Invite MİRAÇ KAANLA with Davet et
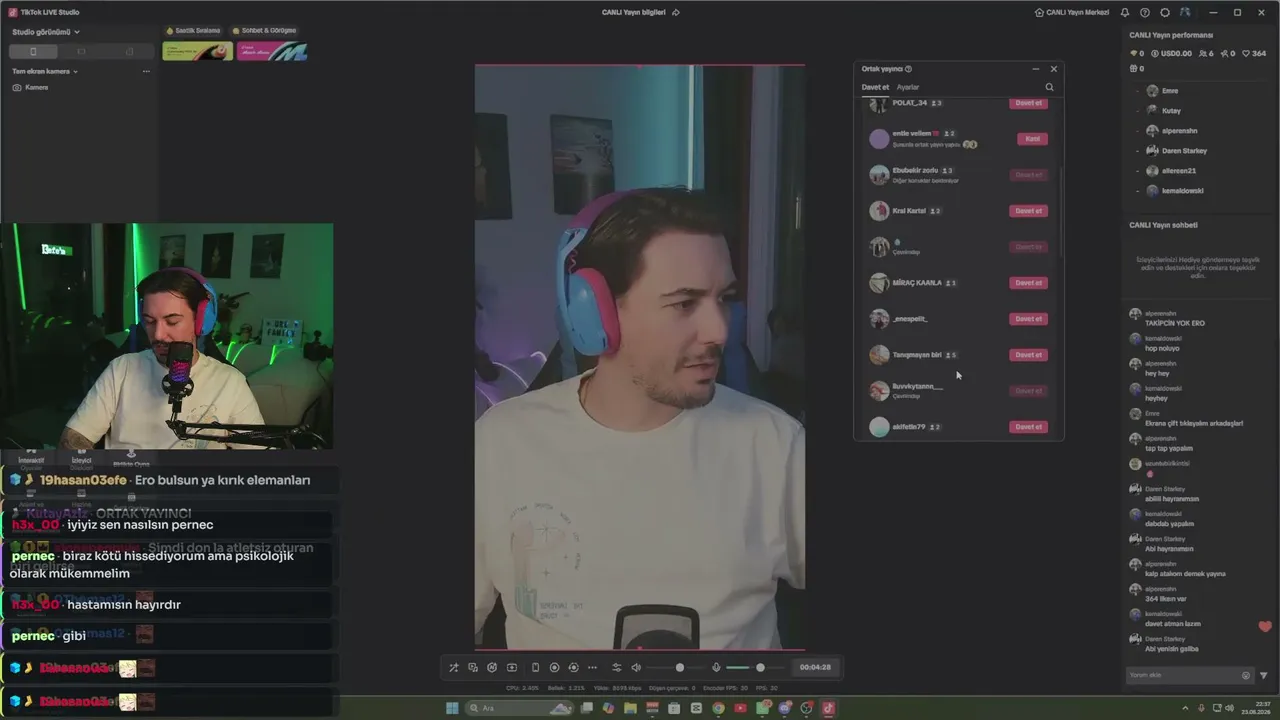Screen dimensions: 1280x720 [x=1029, y=283]
